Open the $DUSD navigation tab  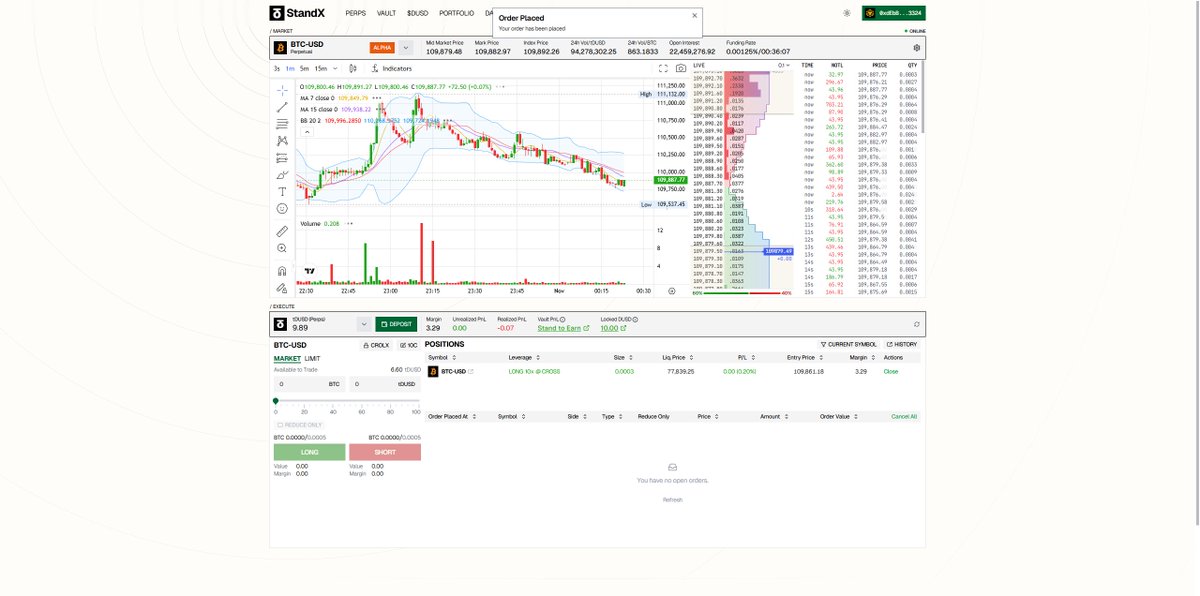417,13
